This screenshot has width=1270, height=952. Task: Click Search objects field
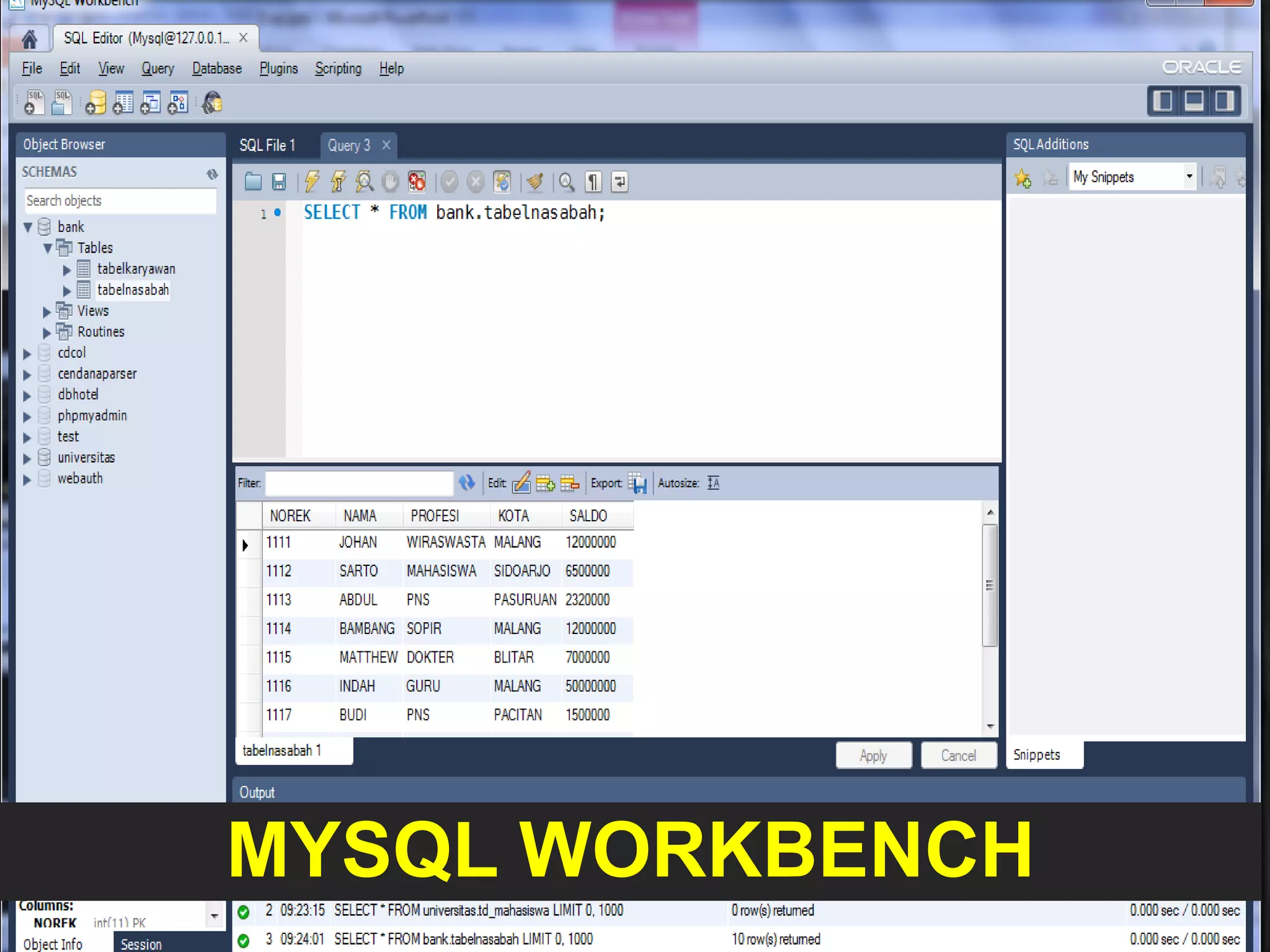(120, 201)
